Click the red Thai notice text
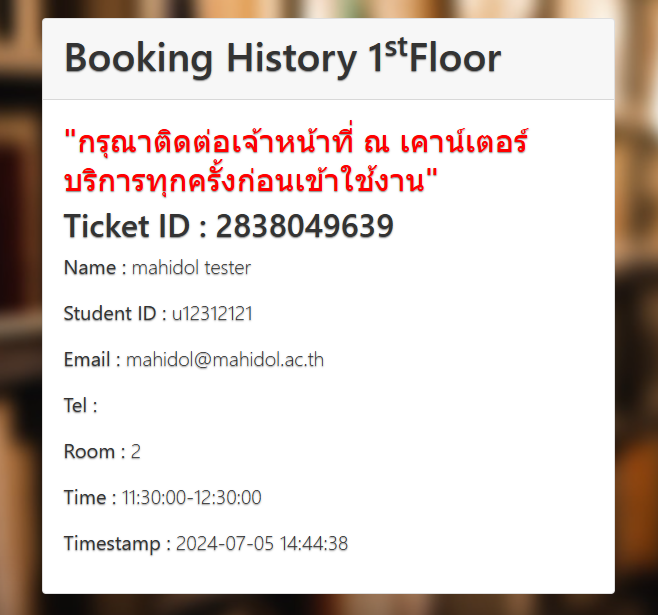This screenshot has height=615, width=658. 295,162
